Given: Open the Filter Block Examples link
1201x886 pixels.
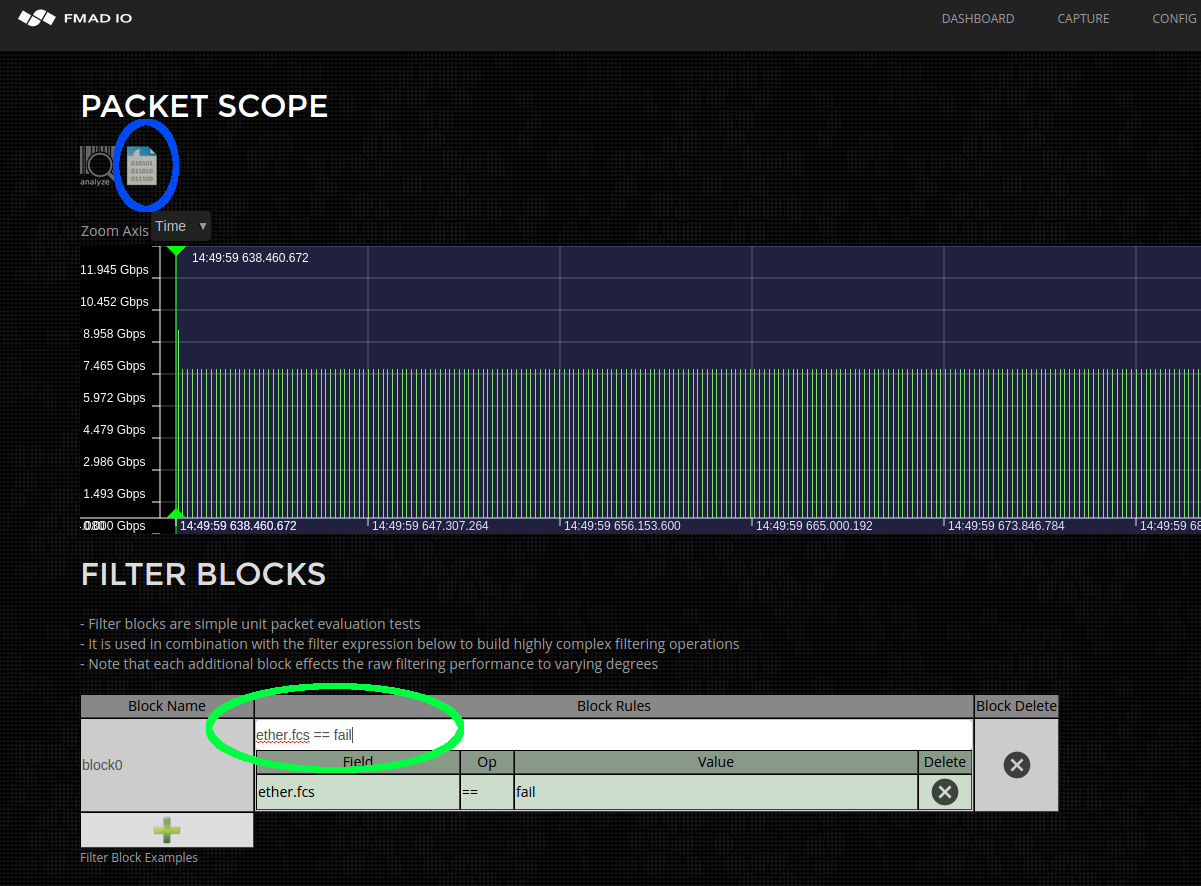Looking at the screenshot, I should (x=139, y=857).
